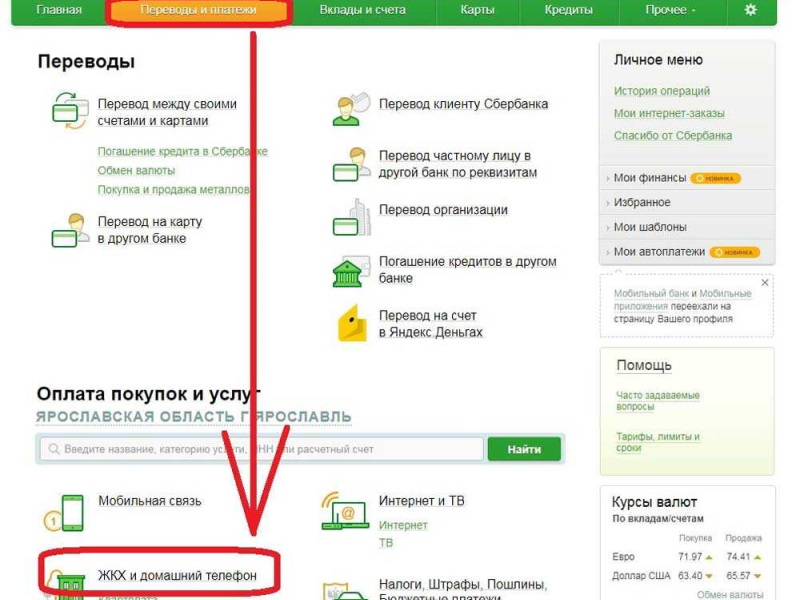Switch to the Карты tab

point(477,10)
